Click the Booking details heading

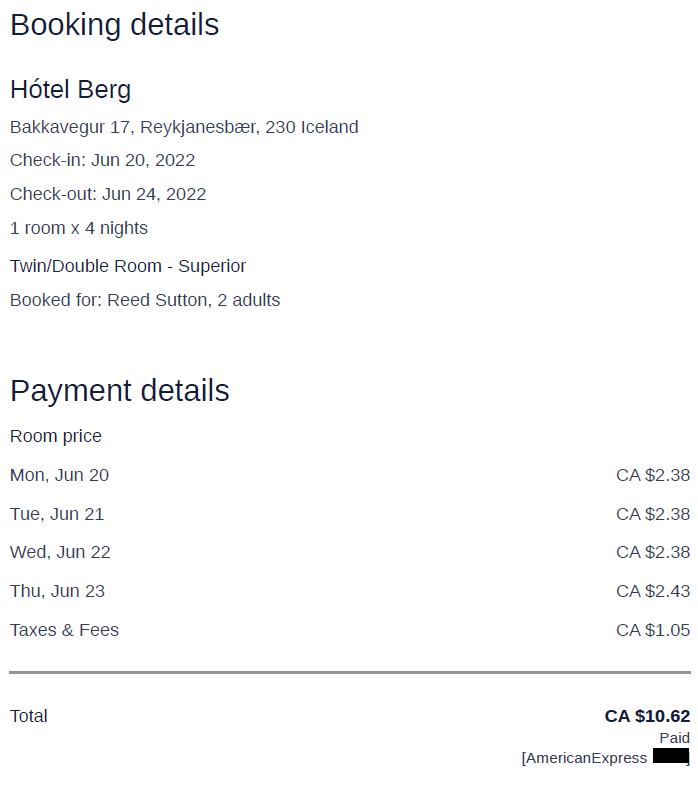pos(115,25)
